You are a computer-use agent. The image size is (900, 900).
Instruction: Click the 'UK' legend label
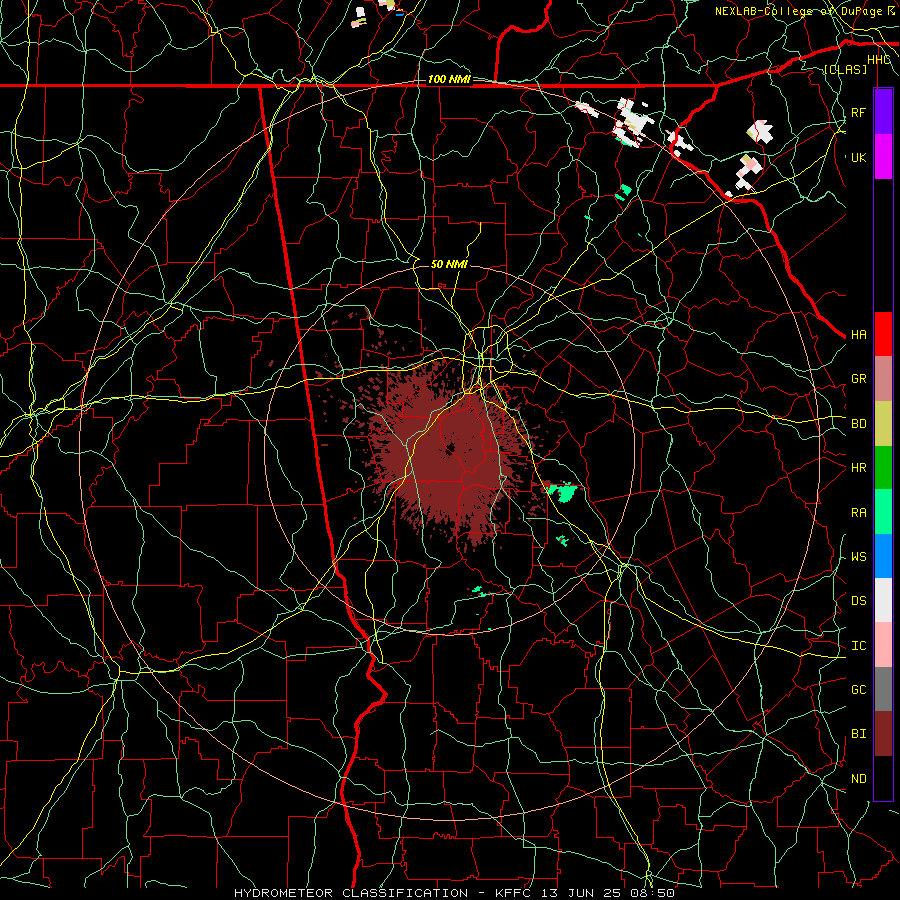pyautogui.click(x=858, y=157)
